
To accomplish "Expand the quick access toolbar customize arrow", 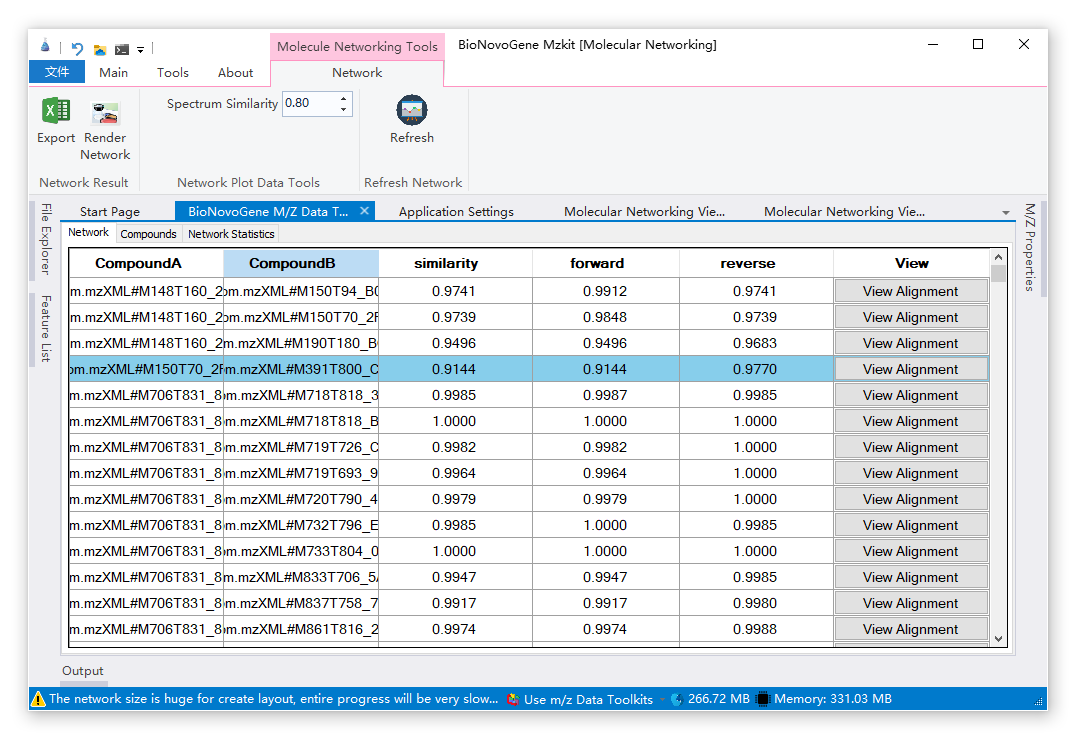I will [140, 50].
